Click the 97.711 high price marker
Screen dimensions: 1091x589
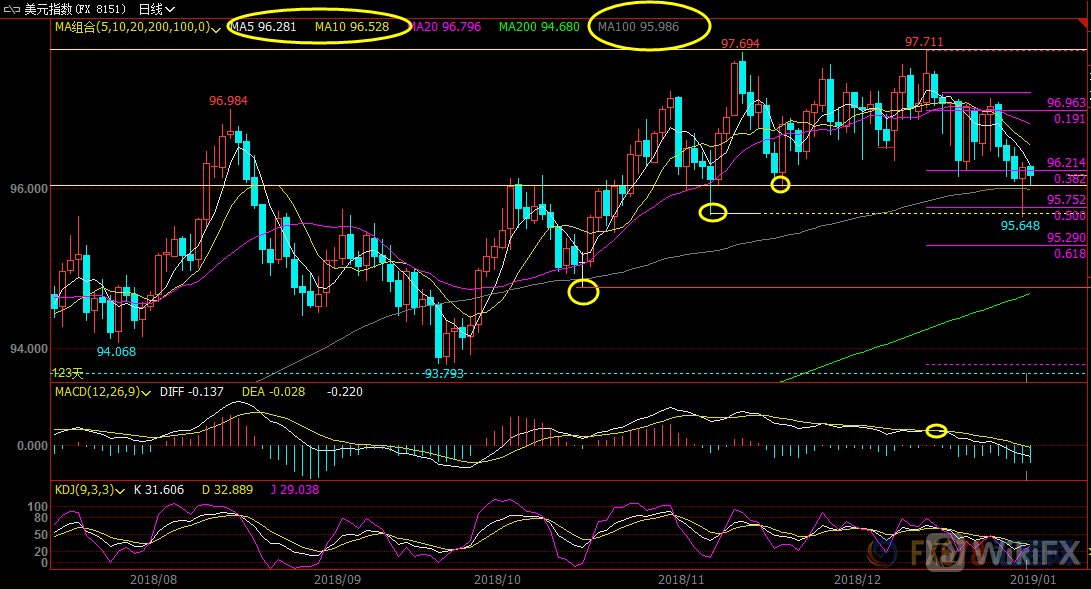924,42
